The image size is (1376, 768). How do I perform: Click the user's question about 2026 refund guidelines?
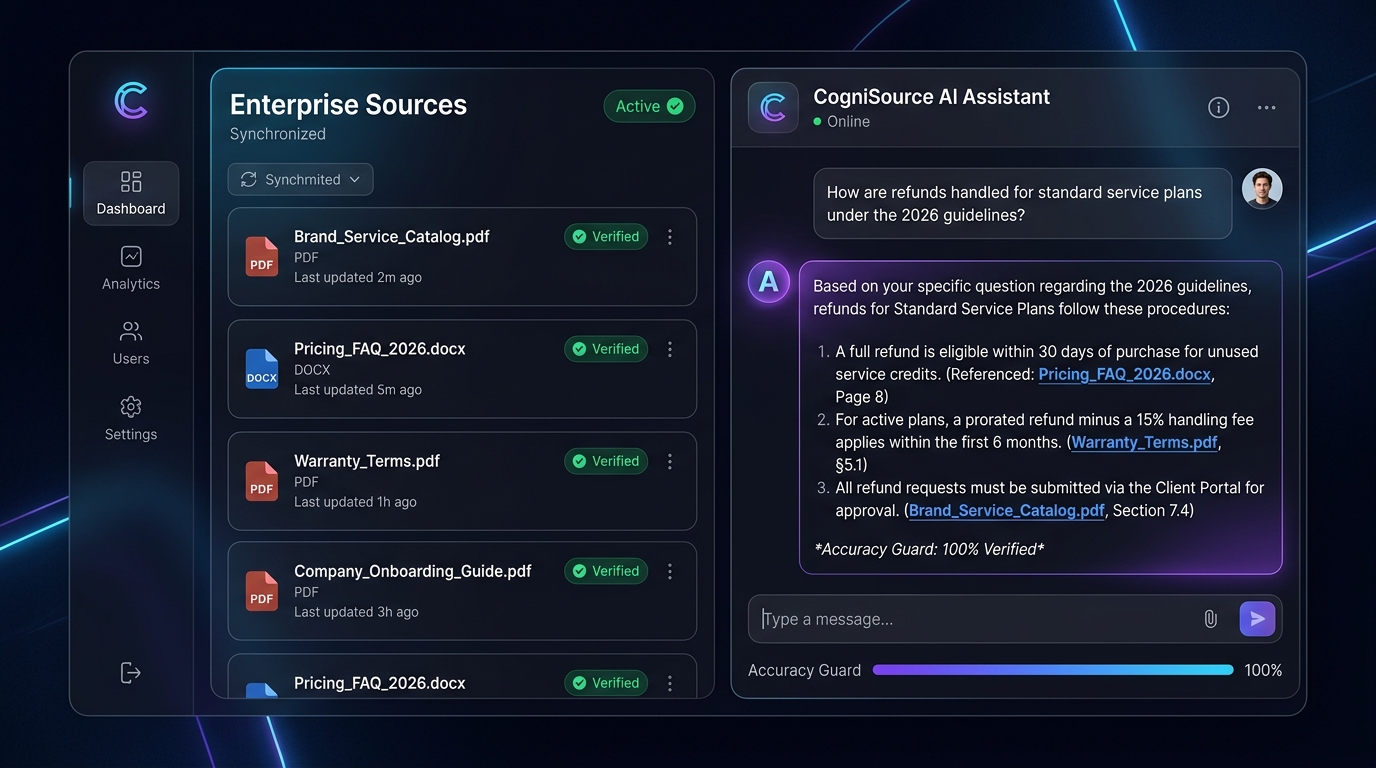click(1023, 204)
